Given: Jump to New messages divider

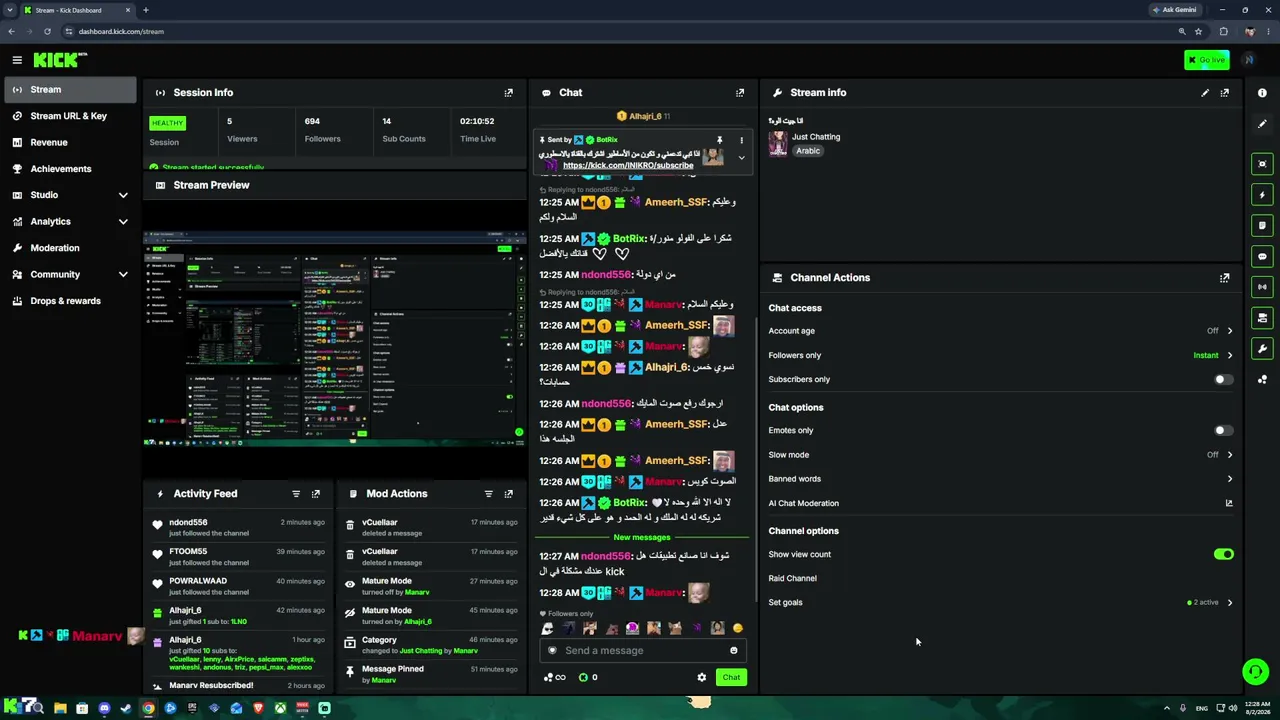Looking at the screenshot, I should (x=642, y=538).
